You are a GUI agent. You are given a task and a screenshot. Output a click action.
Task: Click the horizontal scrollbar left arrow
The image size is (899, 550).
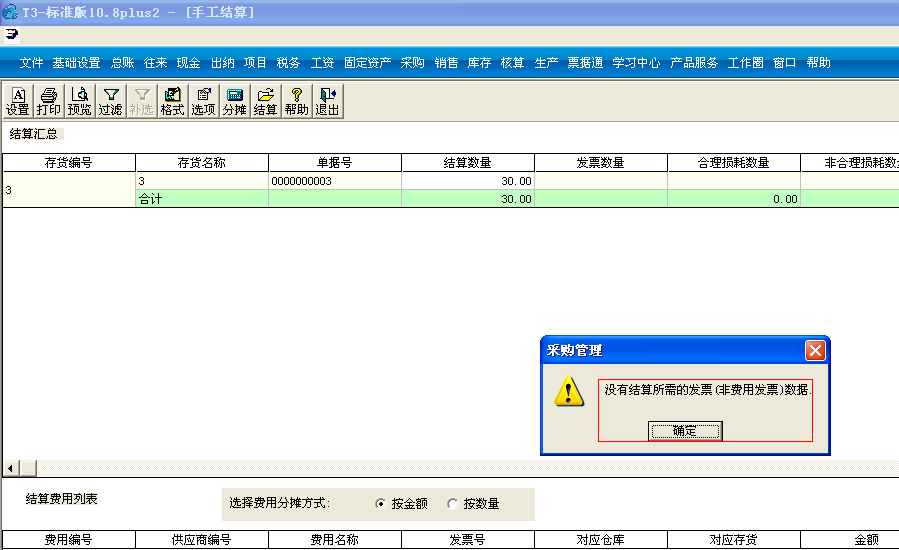point(10,469)
